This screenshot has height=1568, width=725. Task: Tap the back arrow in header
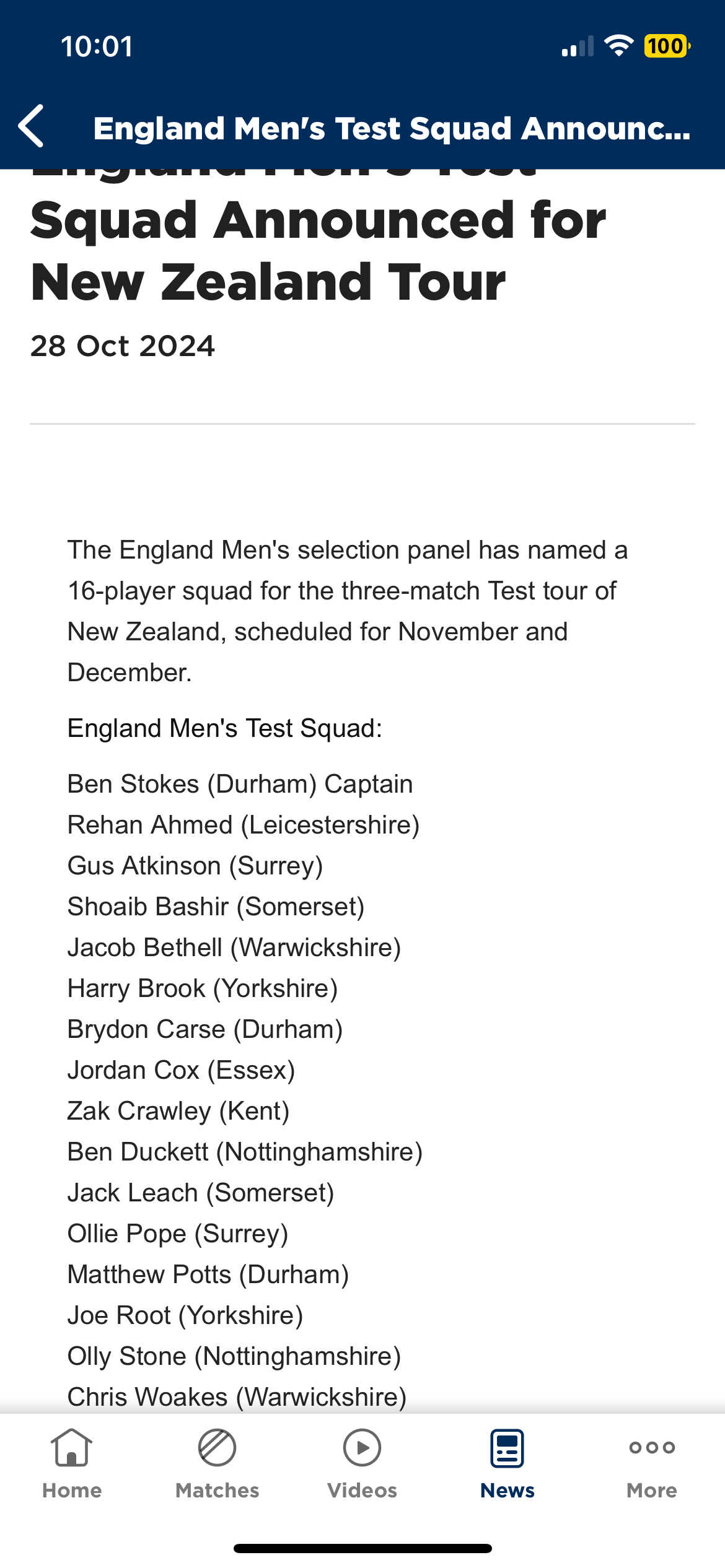32,126
